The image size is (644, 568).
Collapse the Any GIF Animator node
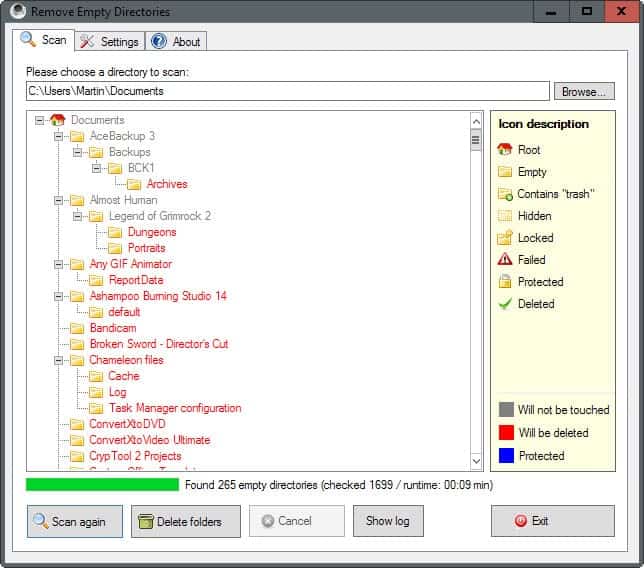pos(59,264)
